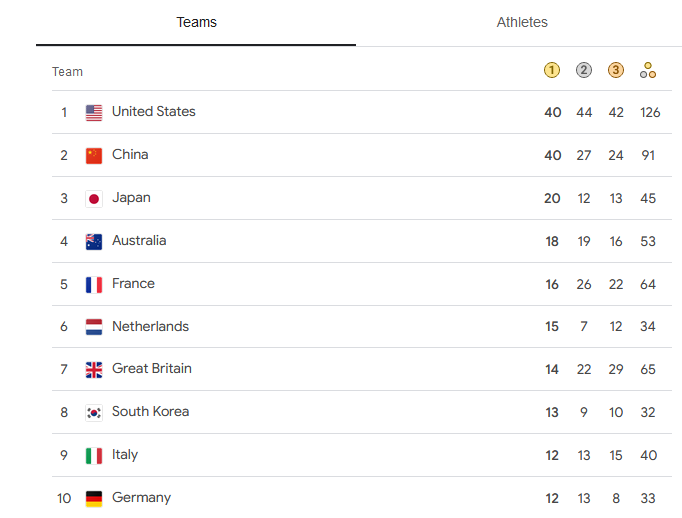Open the Great Britain team link
The image size is (682, 518).
point(151,369)
